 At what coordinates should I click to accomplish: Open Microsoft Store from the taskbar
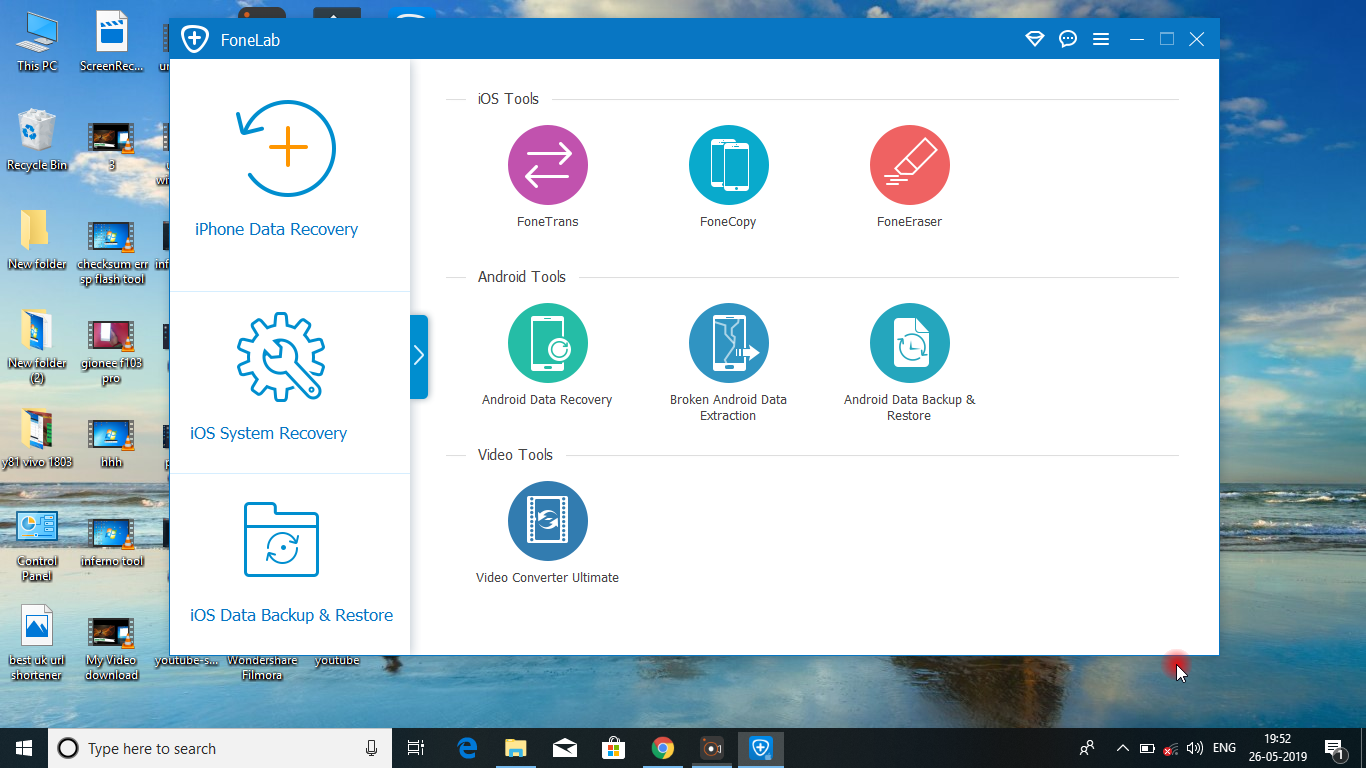point(613,748)
